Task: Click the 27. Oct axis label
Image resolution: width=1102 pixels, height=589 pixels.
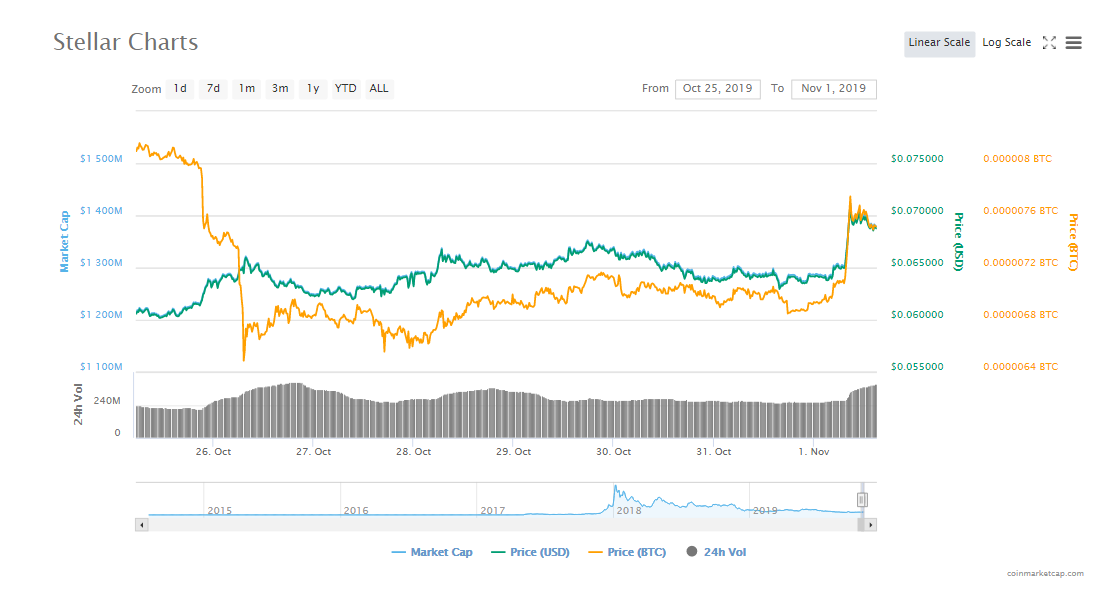Action: coord(313,452)
